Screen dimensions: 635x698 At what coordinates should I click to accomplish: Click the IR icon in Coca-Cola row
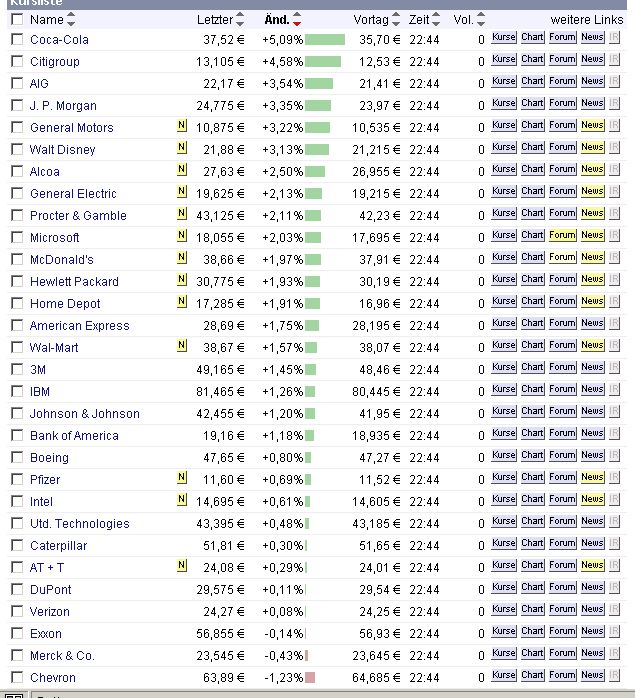click(x=614, y=37)
